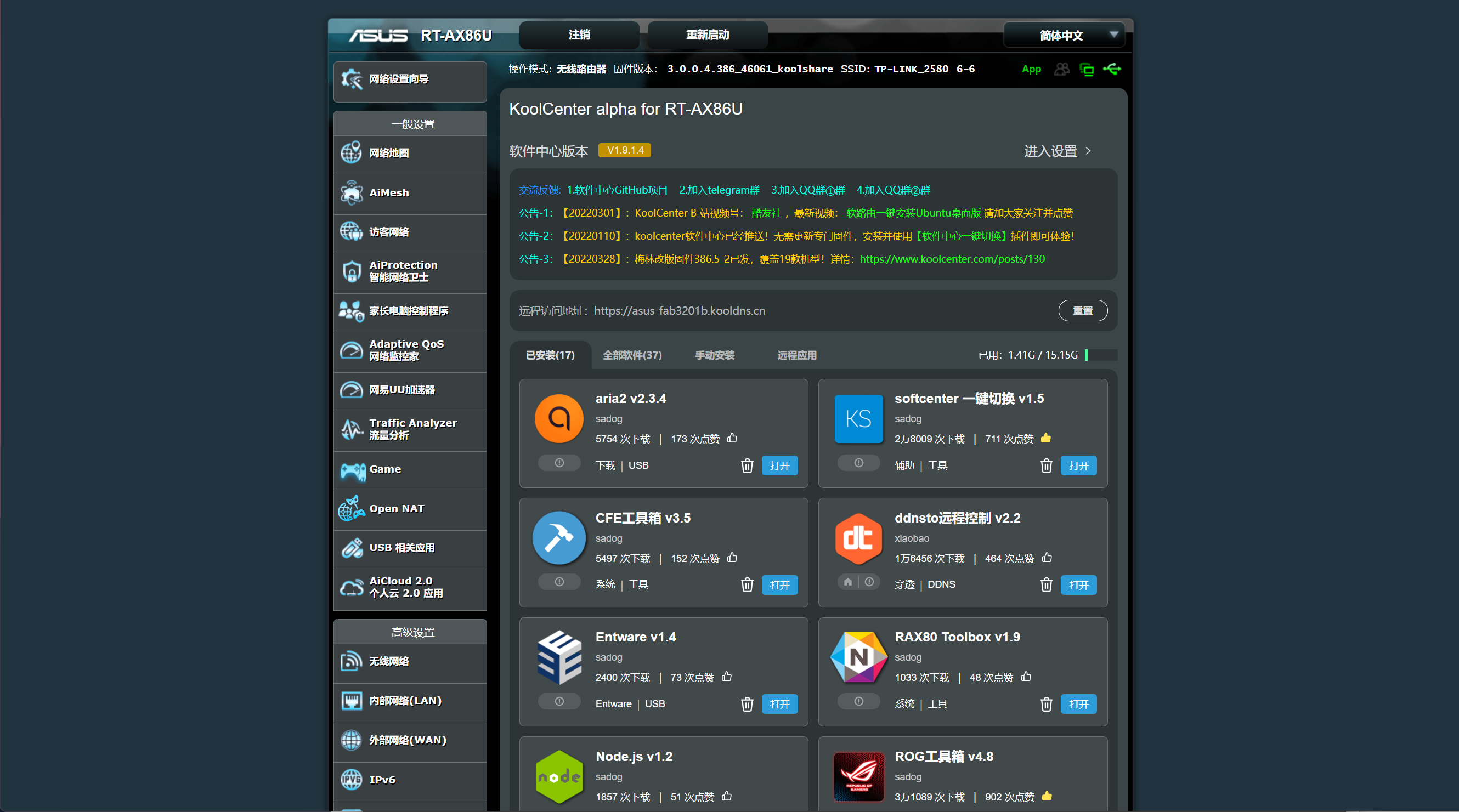Click the remote access address URL
The width and height of the screenshot is (1459, 812).
(679, 311)
